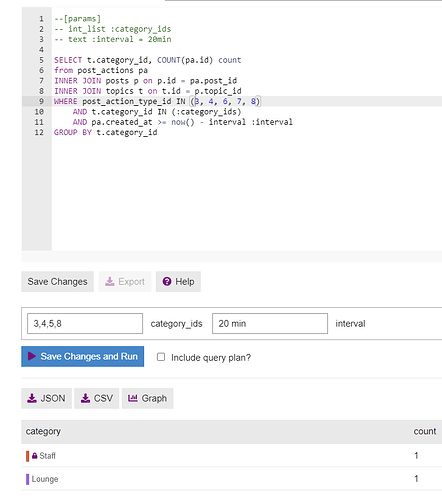Sort results by count column header

coord(425,431)
